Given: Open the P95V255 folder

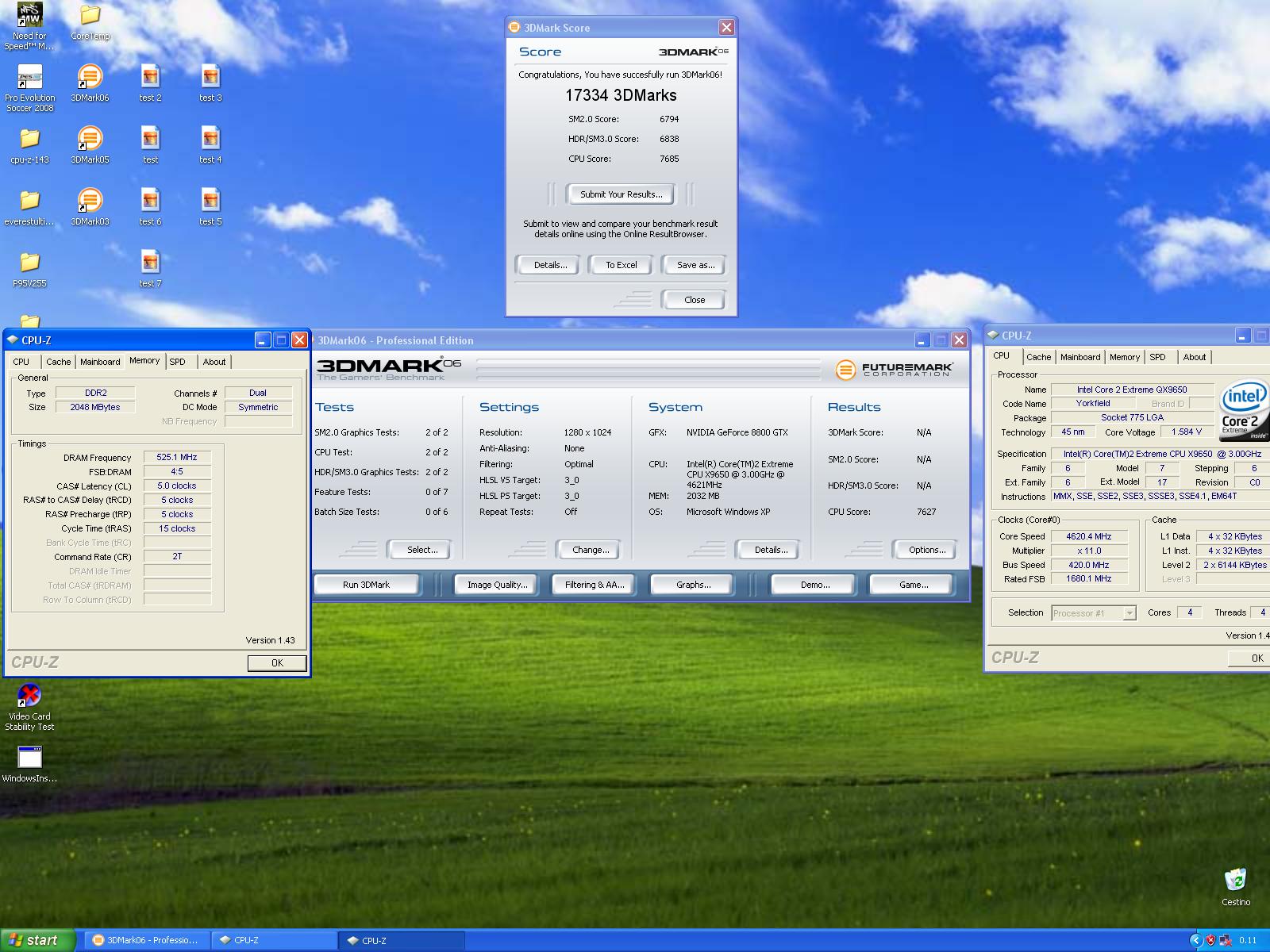Looking at the screenshot, I should coord(29,268).
